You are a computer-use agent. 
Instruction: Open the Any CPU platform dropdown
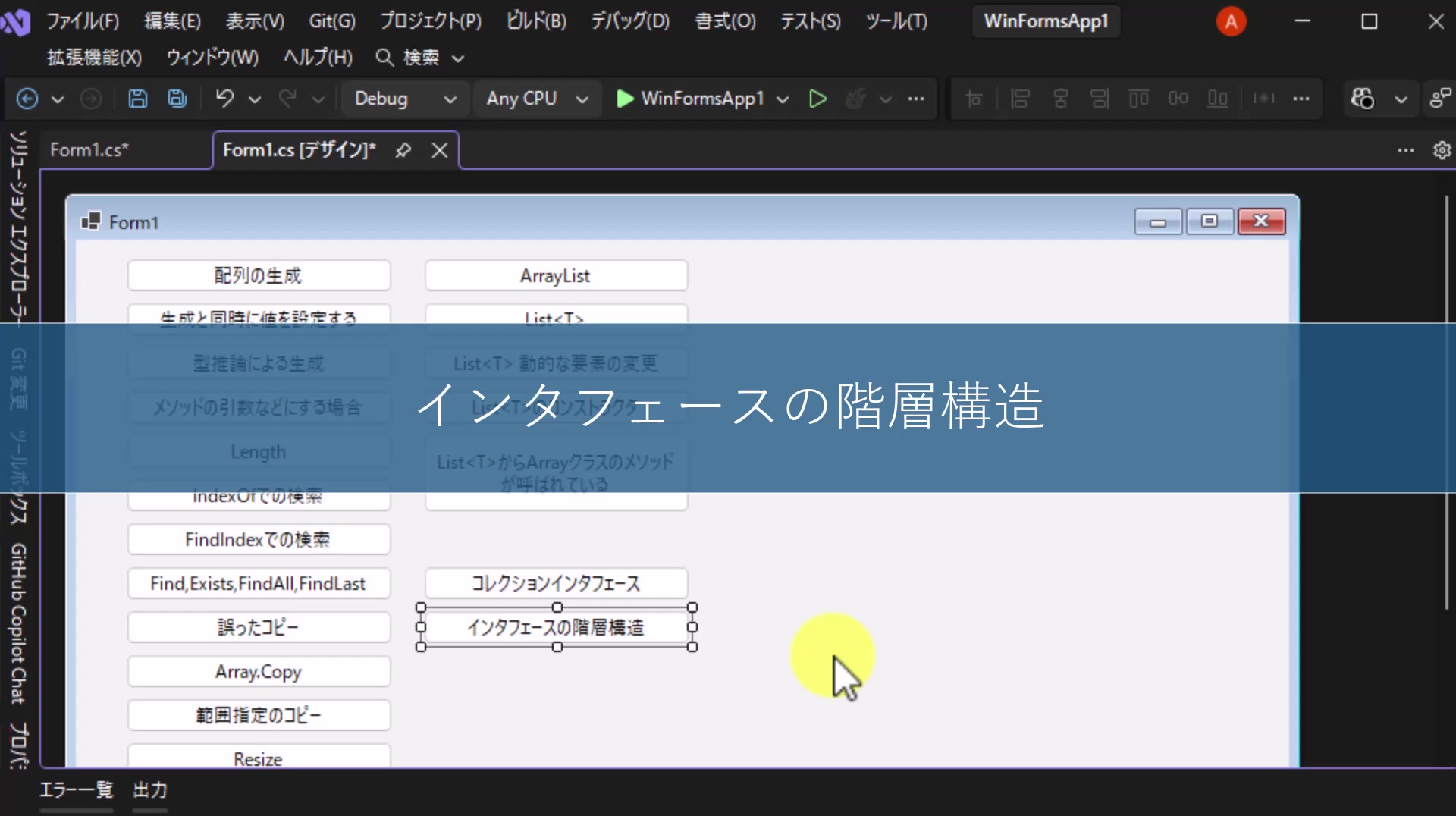[537, 99]
